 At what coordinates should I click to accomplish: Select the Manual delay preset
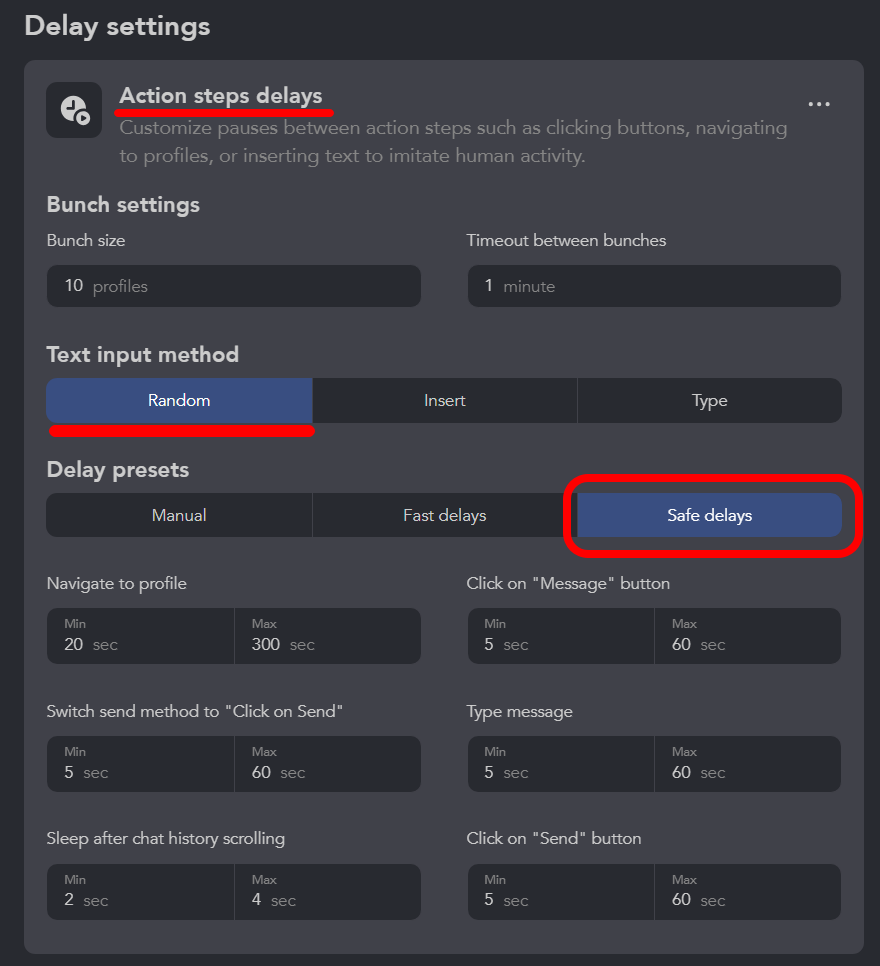(x=179, y=515)
